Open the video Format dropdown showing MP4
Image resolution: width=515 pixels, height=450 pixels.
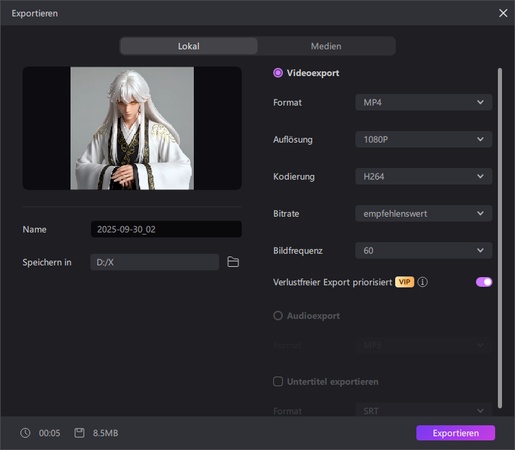[423, 102]
